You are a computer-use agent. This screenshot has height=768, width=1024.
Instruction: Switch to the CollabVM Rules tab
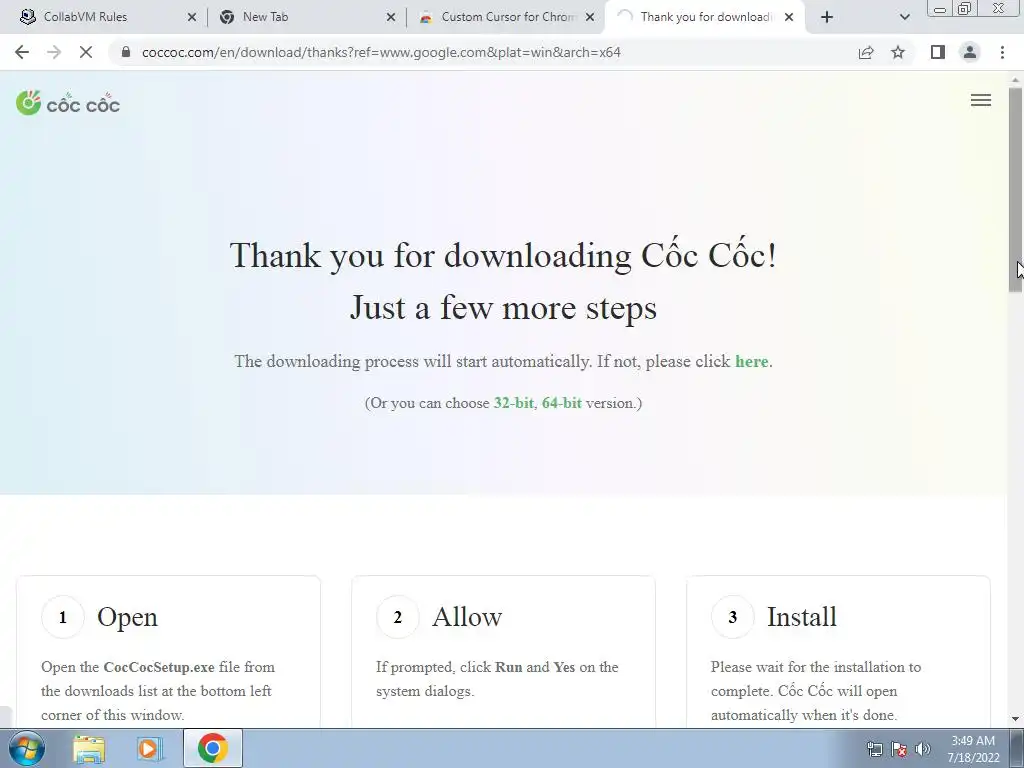104,17
